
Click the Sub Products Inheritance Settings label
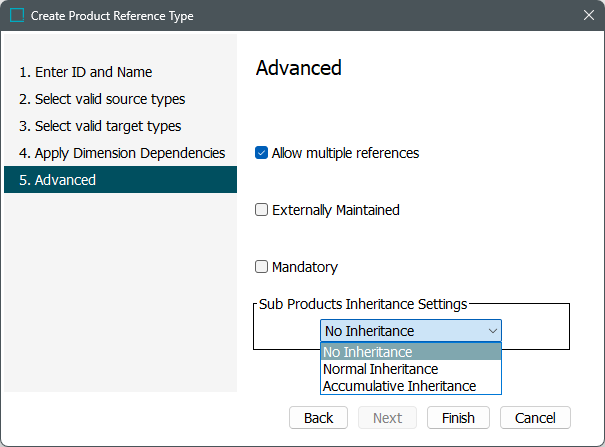tap(363, 304)
